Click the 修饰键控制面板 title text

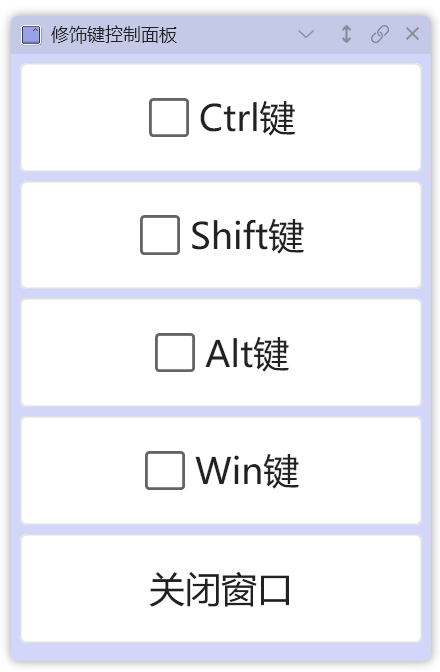[x=114, y=35]
